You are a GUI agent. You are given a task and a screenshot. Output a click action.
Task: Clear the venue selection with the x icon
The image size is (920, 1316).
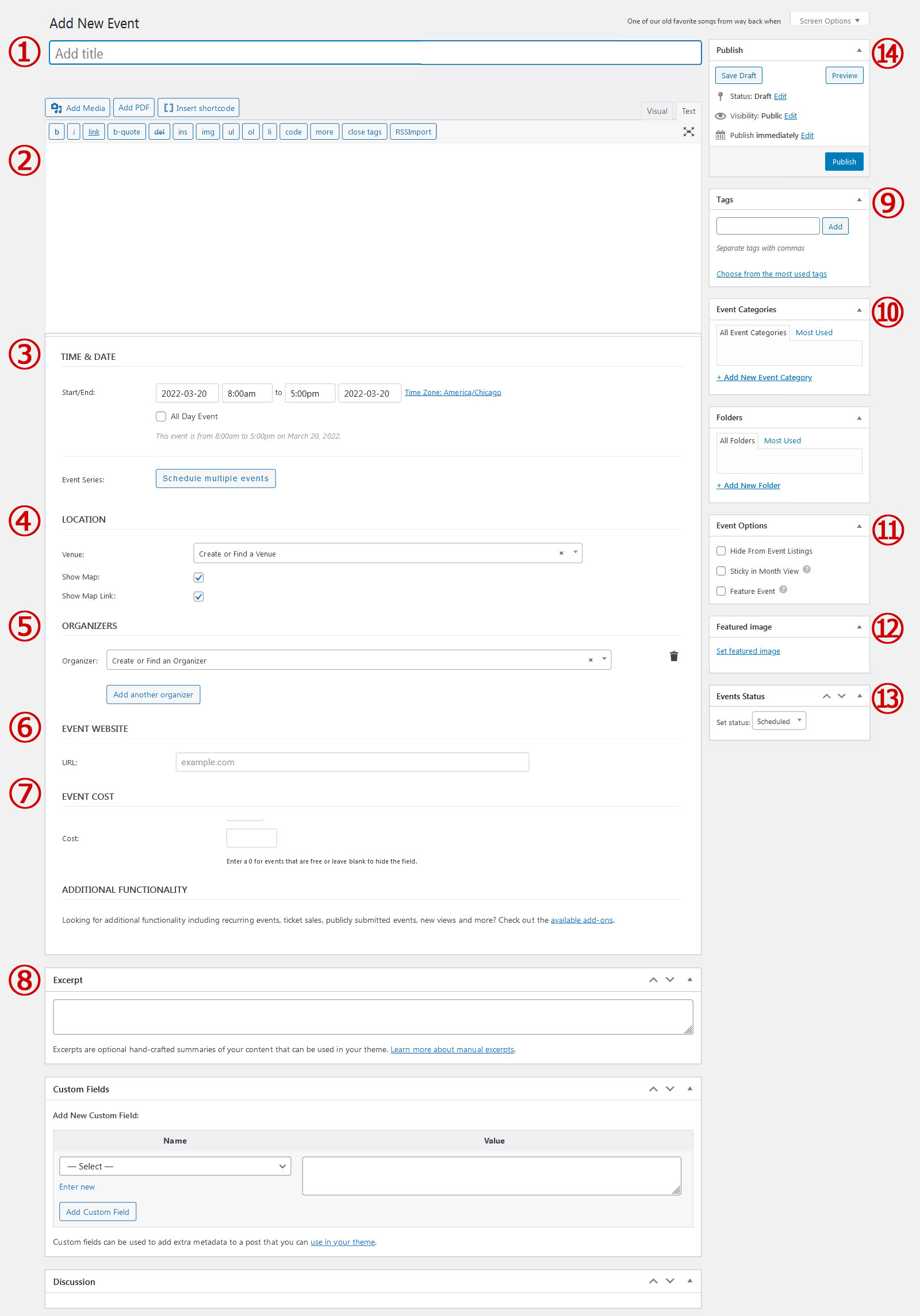click(x=561, y=553)
